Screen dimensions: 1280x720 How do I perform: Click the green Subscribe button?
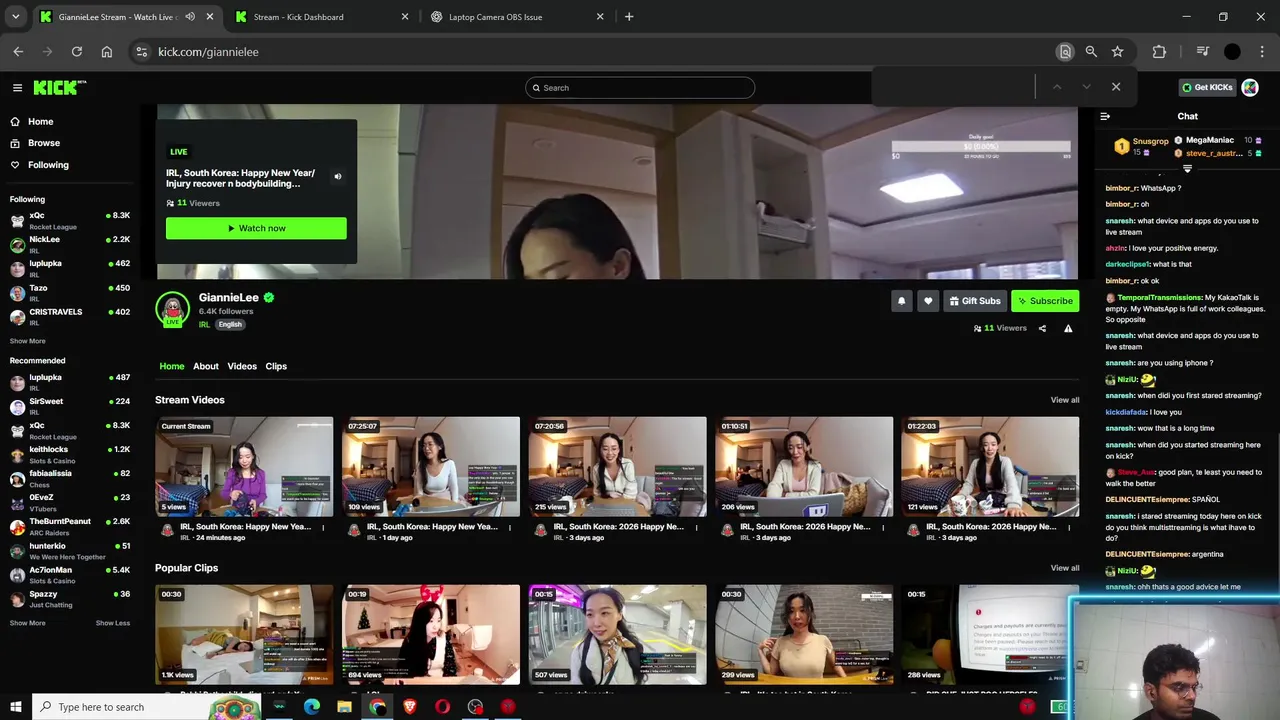pos(1045,301)
